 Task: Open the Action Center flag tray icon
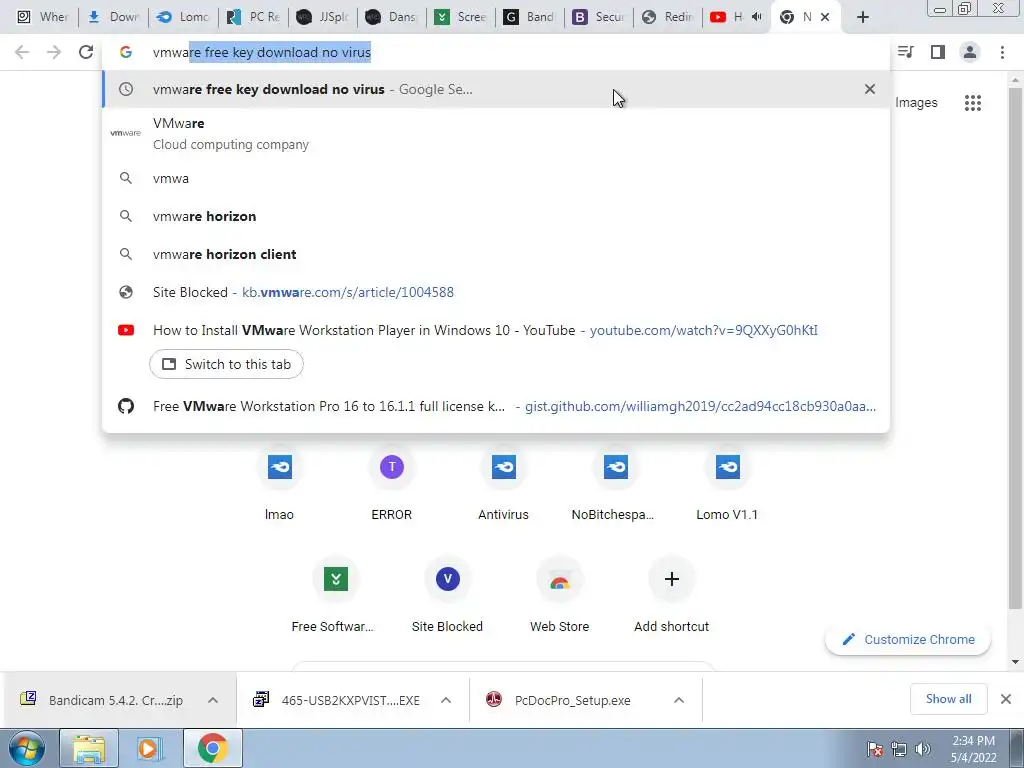(875, 749)
